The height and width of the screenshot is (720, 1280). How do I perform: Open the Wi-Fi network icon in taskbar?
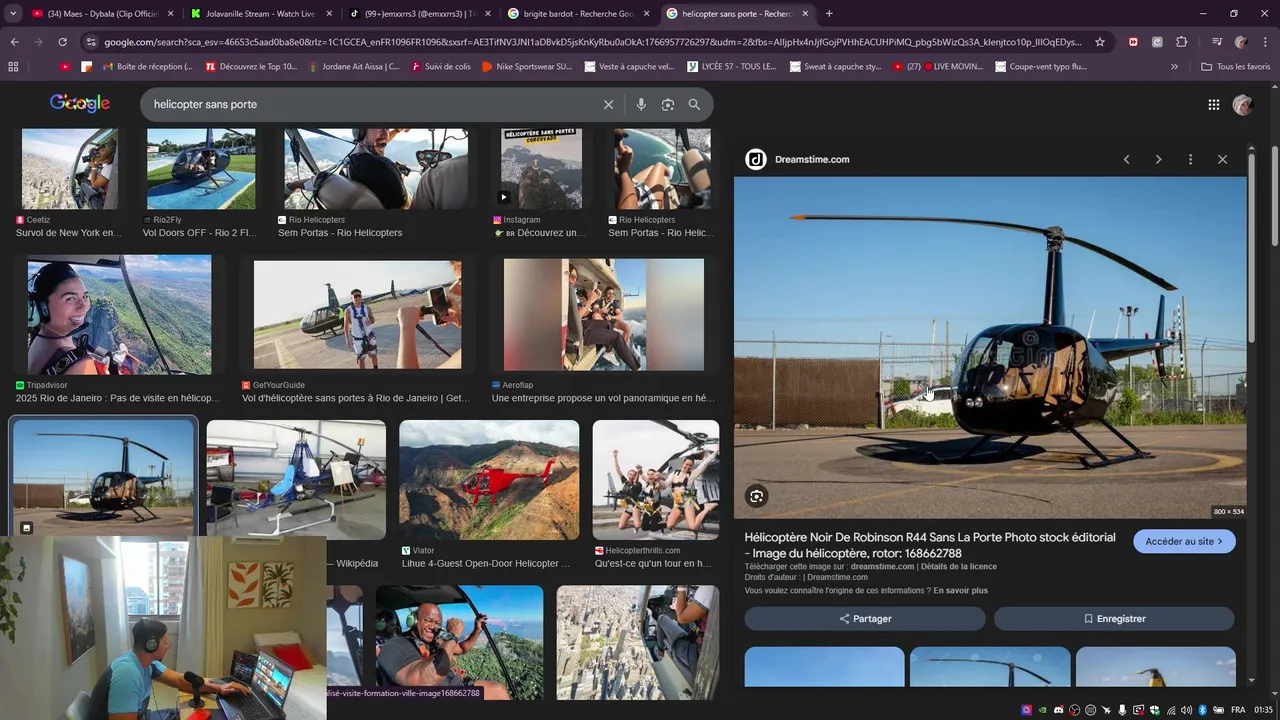(1171, 710)
